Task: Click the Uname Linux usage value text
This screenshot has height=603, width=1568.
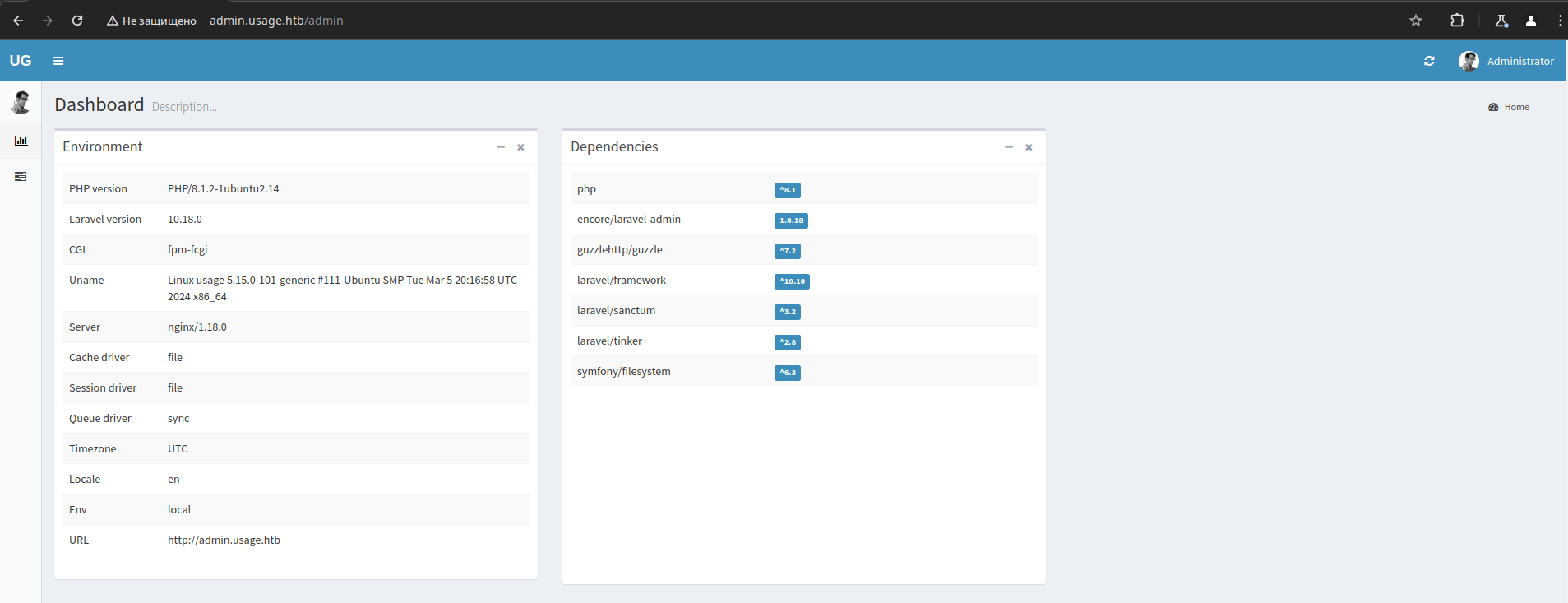Action: pyautogui.click(x=342, y=288)
